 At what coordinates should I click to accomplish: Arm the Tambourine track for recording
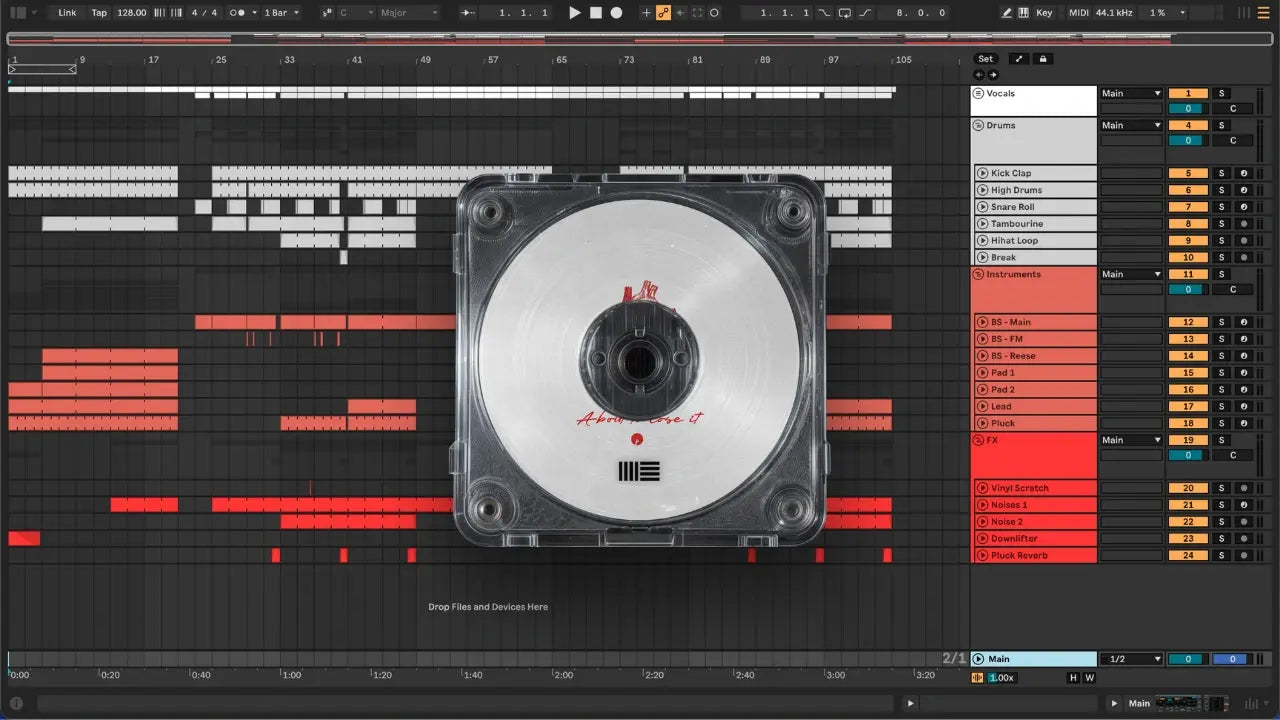(1243, 224)
